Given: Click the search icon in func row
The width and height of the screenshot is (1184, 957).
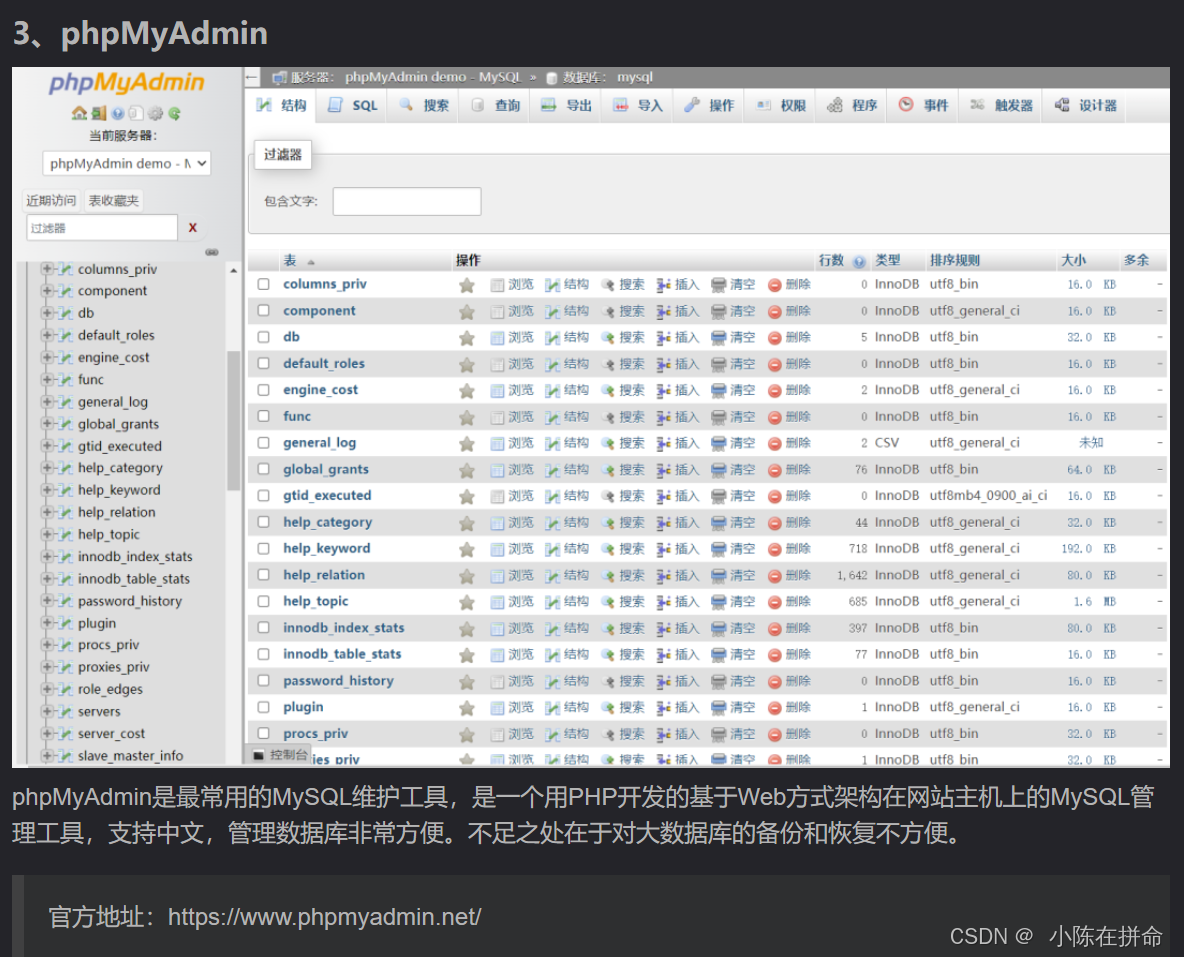Looking at the screenshot, I should click(x=608, y=417).
